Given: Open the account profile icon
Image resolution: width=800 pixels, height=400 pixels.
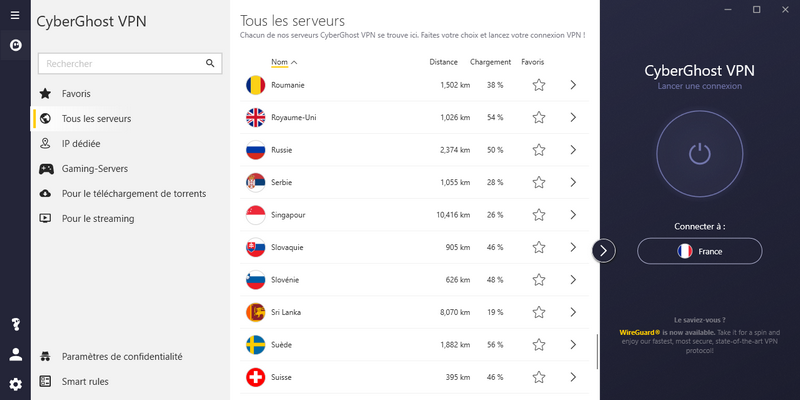Looking at the screenshot, I should (15, 355).
